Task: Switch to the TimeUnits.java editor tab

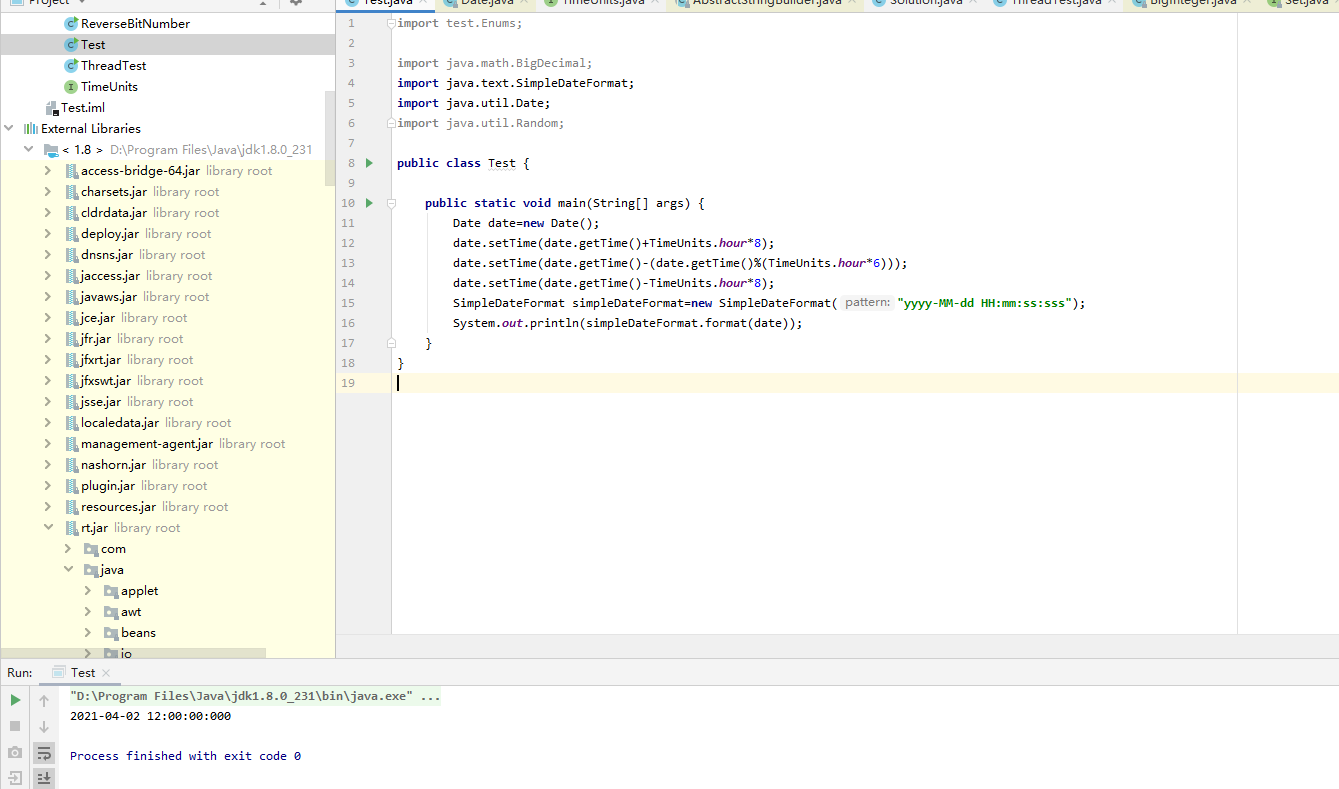Action: (602, 4)
